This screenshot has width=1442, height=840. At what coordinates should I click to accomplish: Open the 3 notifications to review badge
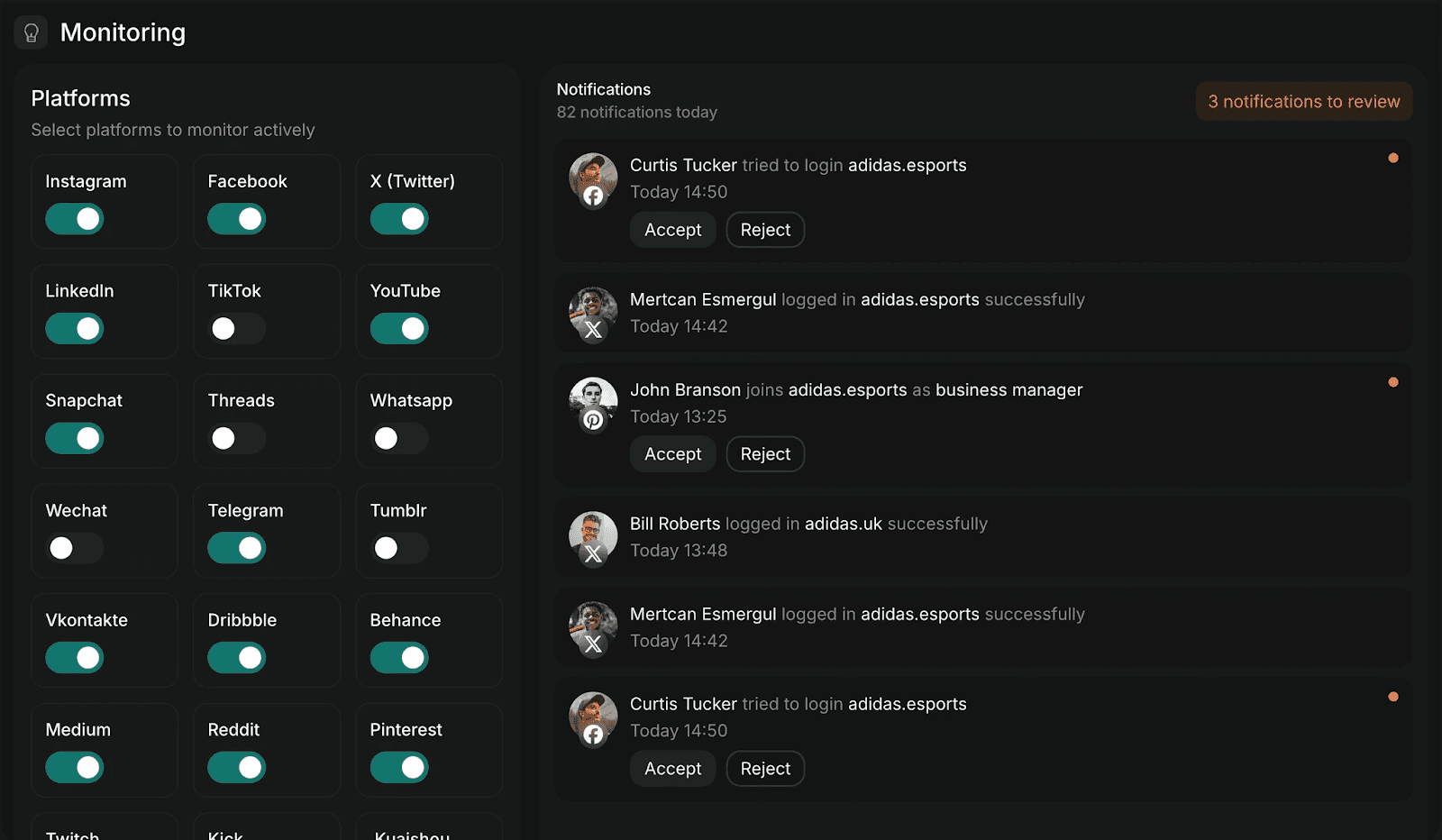click(x=1304, y=102)
